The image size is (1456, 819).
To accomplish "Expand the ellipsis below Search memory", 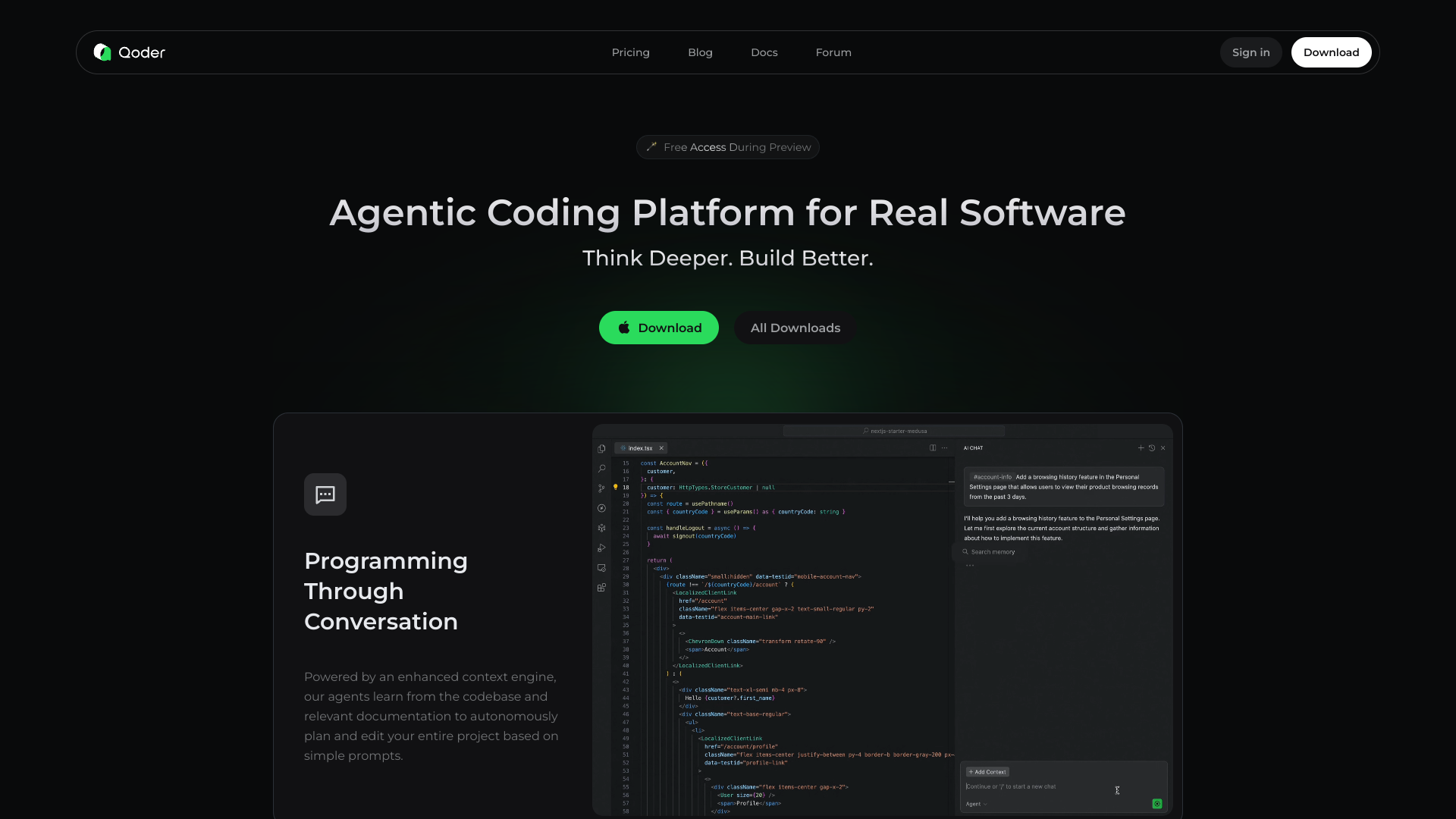I will click(x=969, y=565).
